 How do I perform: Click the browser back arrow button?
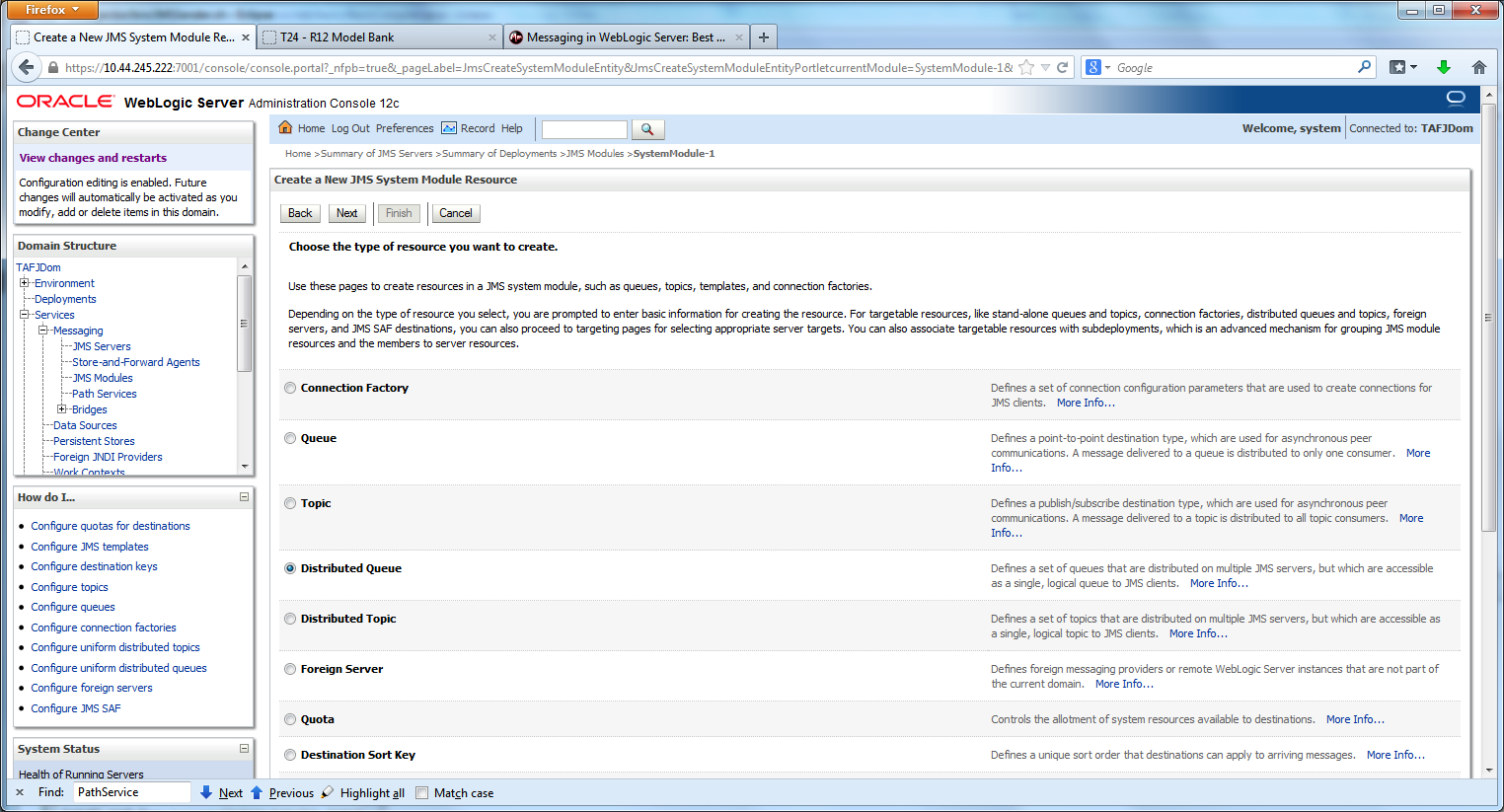click(26, 67)
